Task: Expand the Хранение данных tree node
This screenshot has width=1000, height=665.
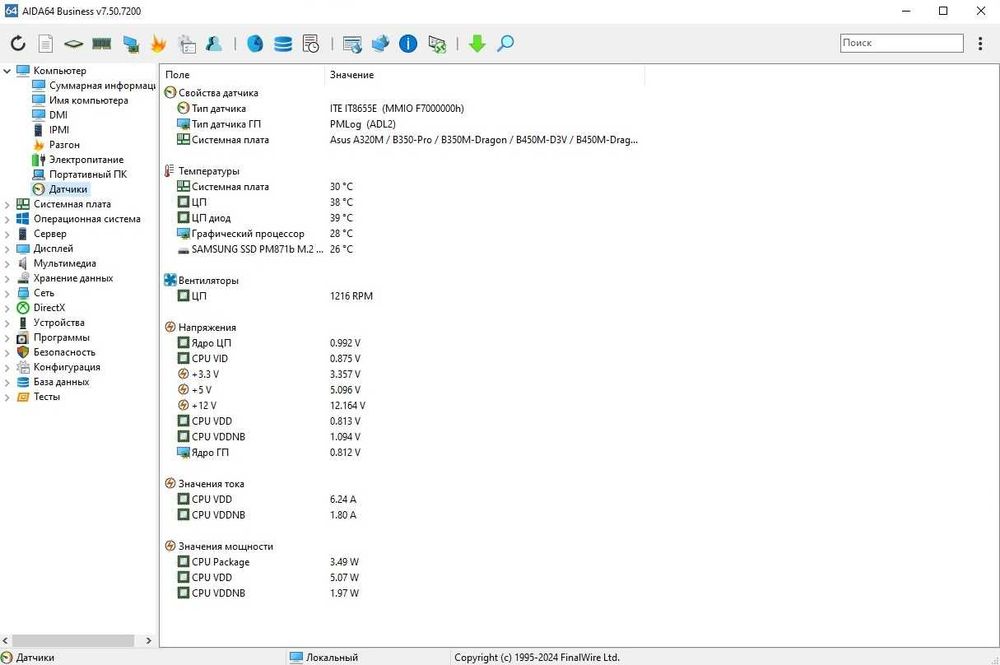Action: tap(7, 279)
